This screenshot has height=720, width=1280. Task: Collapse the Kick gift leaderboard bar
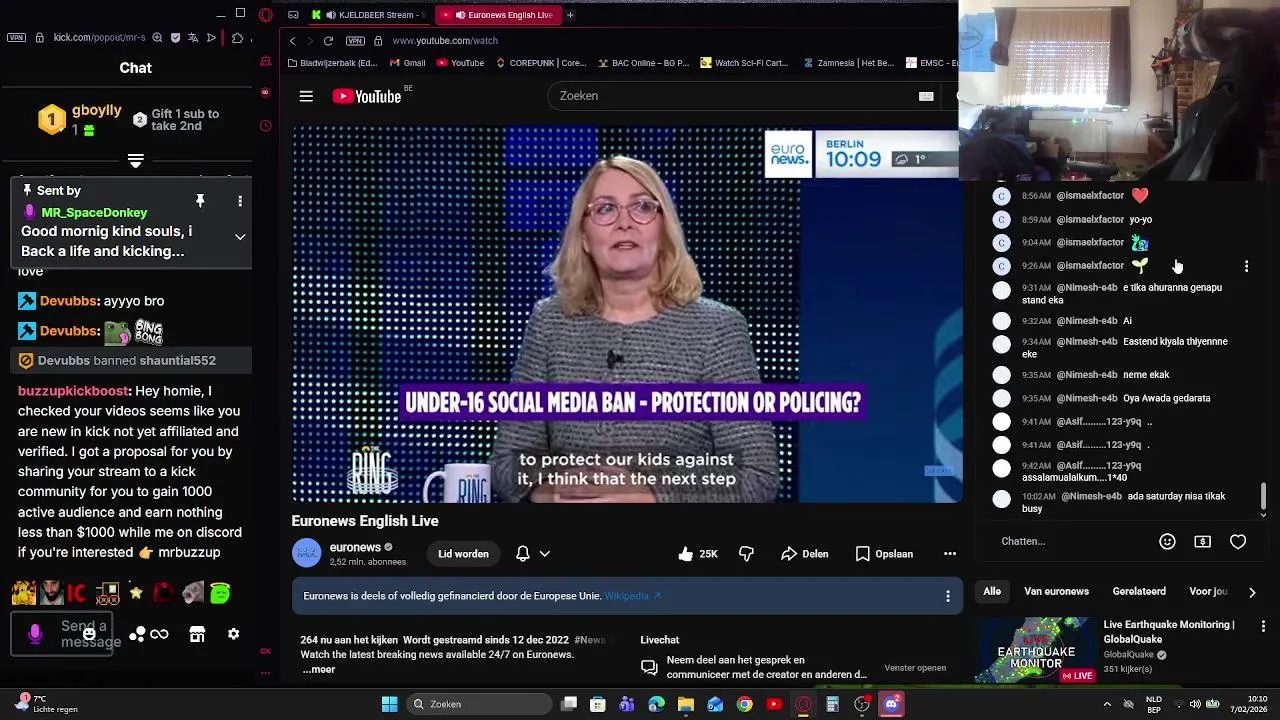(136, 160)
